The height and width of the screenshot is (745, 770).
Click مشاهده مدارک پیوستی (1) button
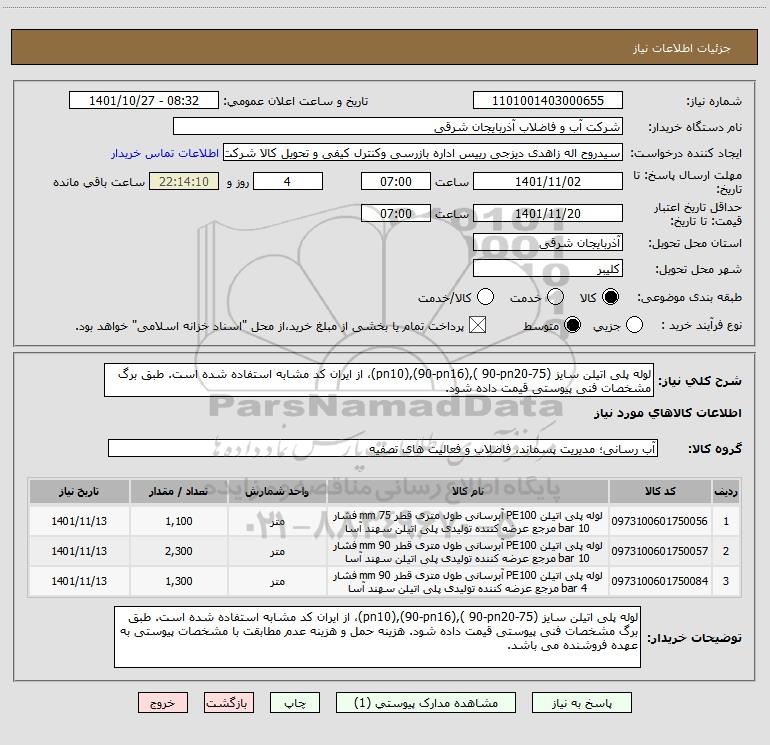[426, 703]
